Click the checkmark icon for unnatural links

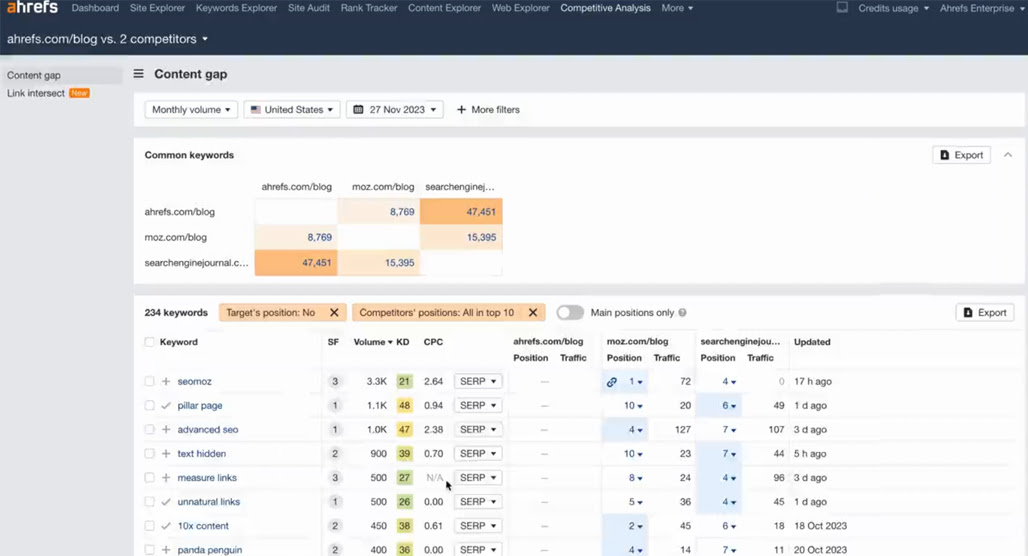[x=166, y=502]
